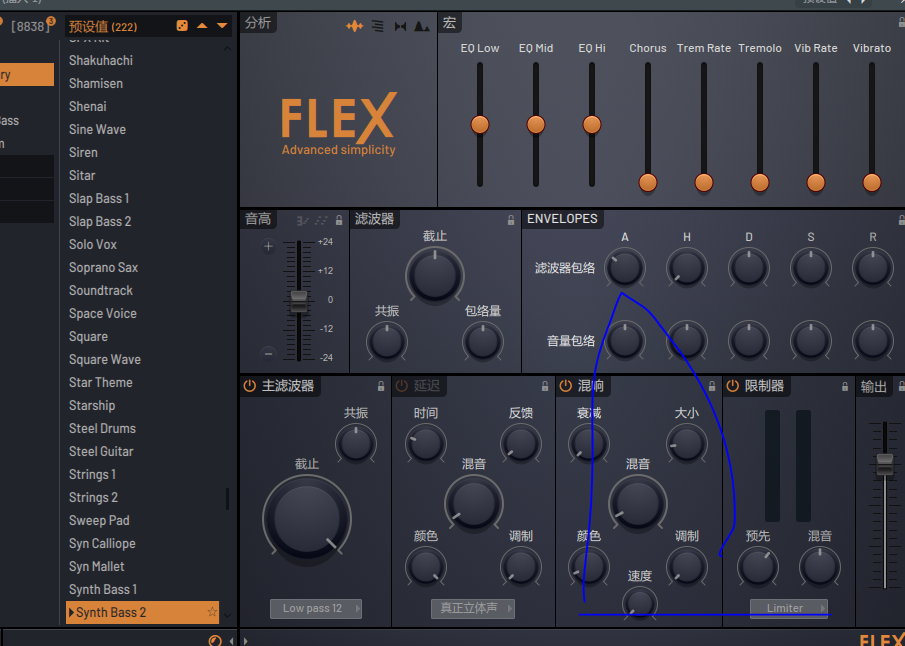Click the 预设值 (222) header
The height and width of the screenshot is (646, 905).
103,27
